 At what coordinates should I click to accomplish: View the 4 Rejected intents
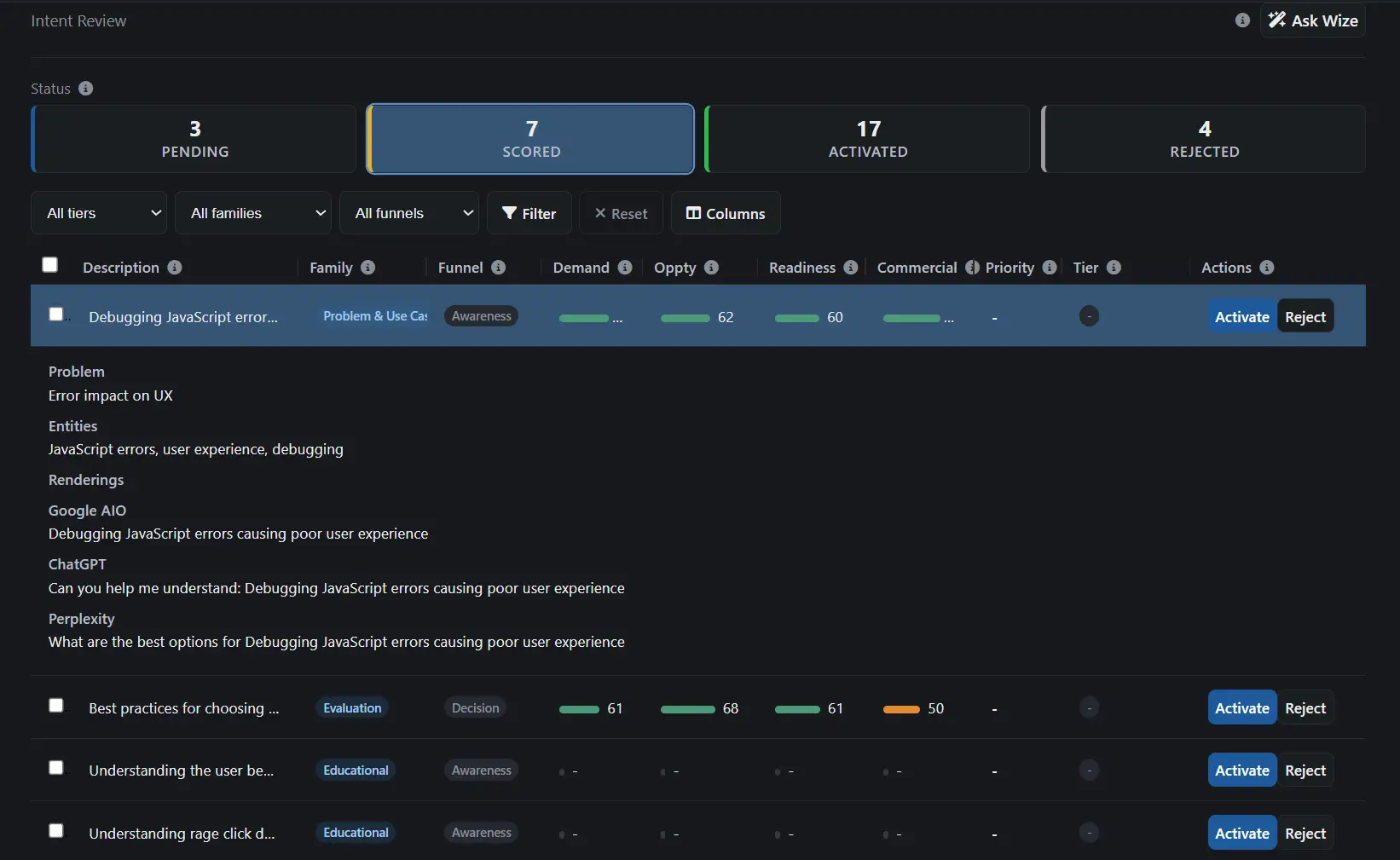pos(1204,139)
